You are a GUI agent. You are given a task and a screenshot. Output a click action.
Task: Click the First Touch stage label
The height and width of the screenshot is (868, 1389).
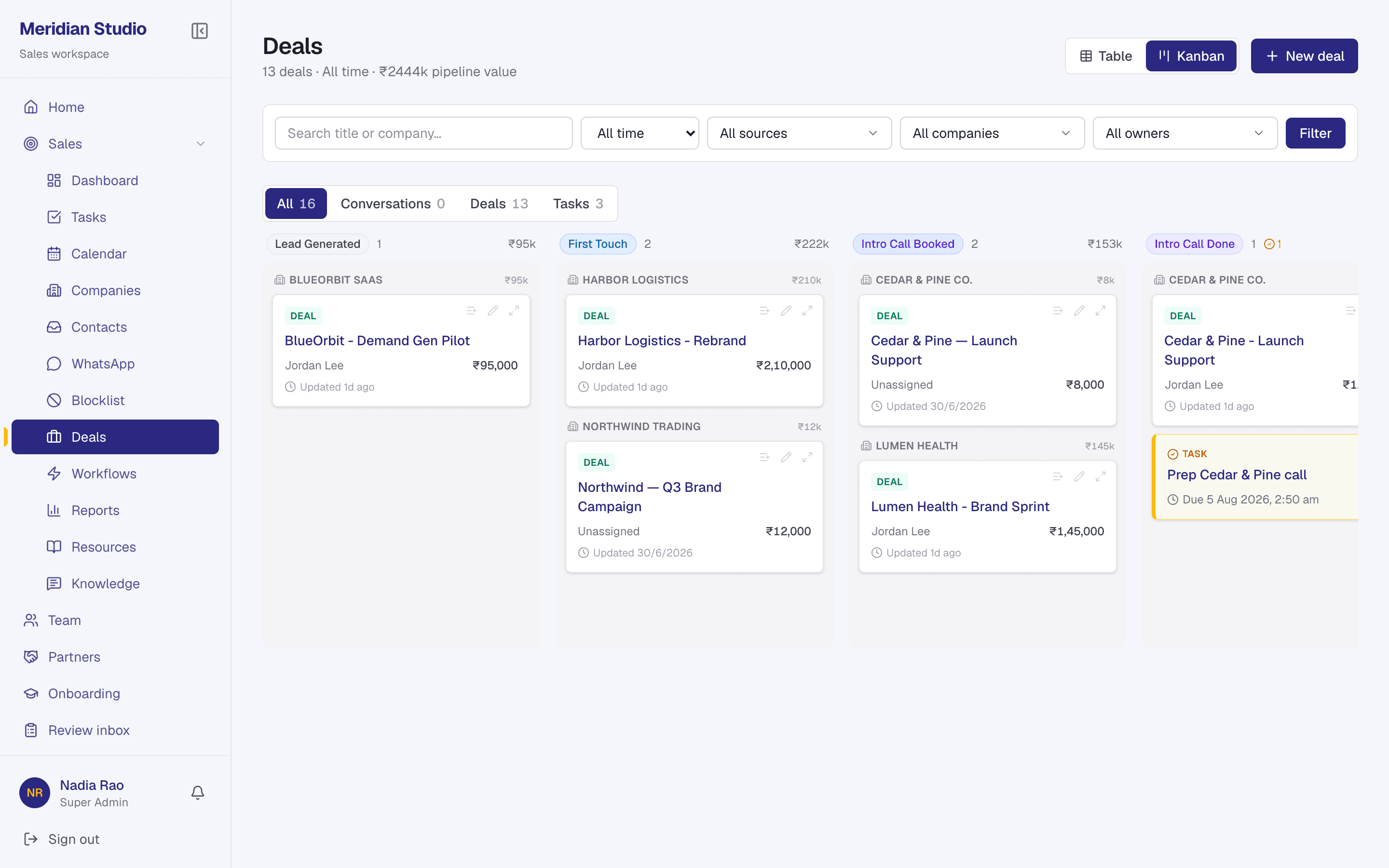pyautogui.click(x=598, y=244)
